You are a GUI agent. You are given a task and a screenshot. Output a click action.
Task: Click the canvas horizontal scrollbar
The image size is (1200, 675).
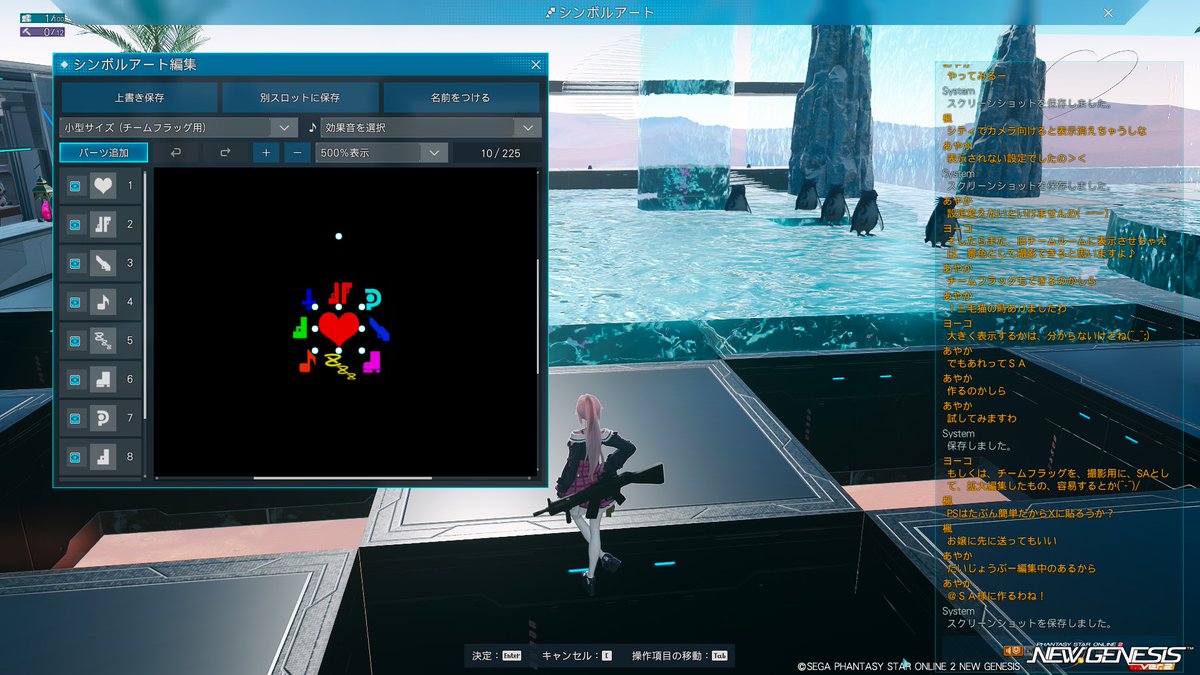click(343, 478)
